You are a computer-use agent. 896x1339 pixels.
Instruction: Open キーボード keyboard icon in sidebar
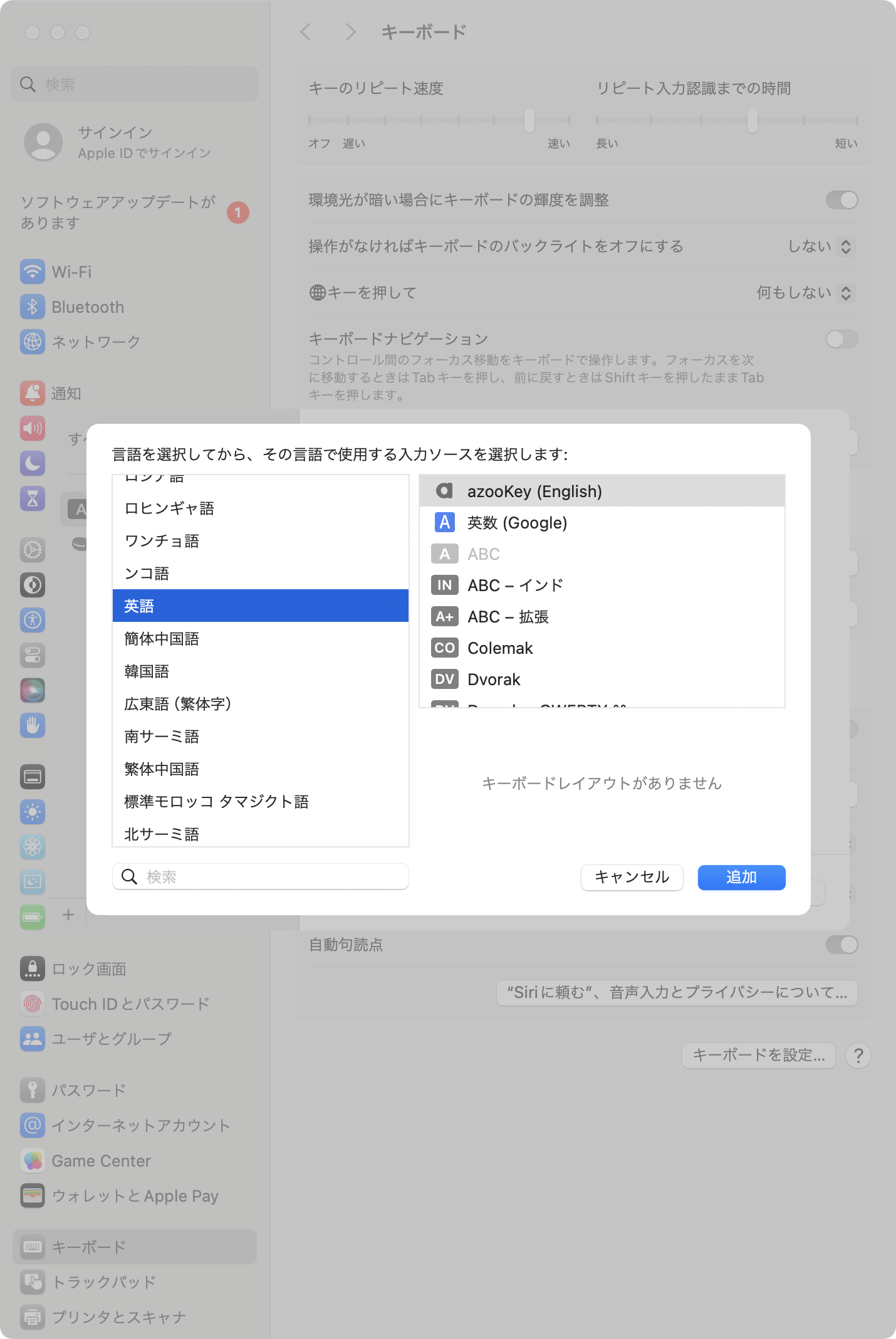(33, 1247)
